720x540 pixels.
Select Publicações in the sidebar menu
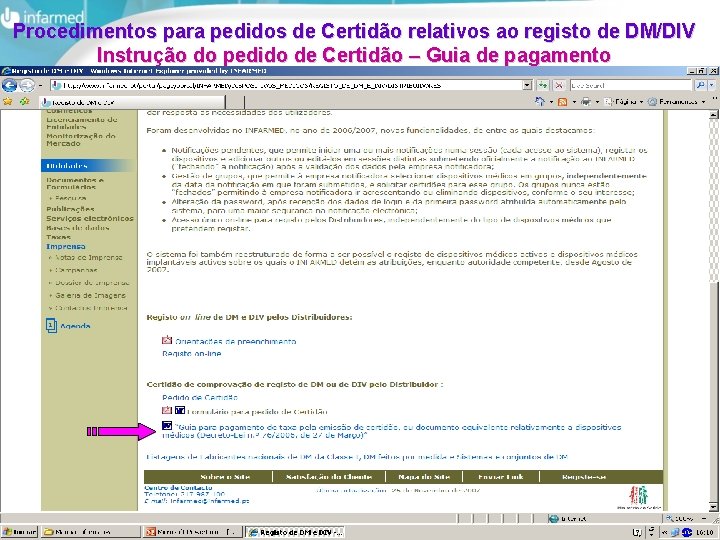[x=70, y=209]
